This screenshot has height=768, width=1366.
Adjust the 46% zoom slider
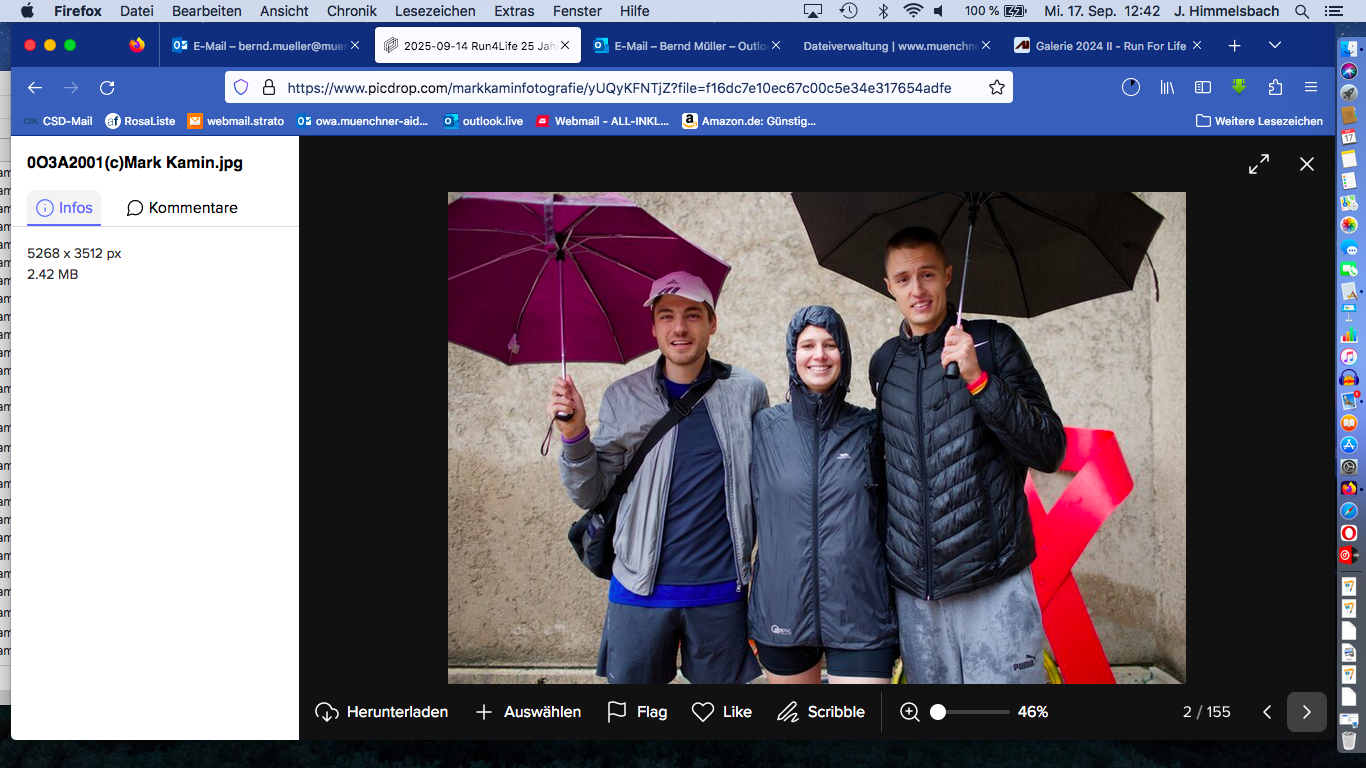tap(938, 712)
